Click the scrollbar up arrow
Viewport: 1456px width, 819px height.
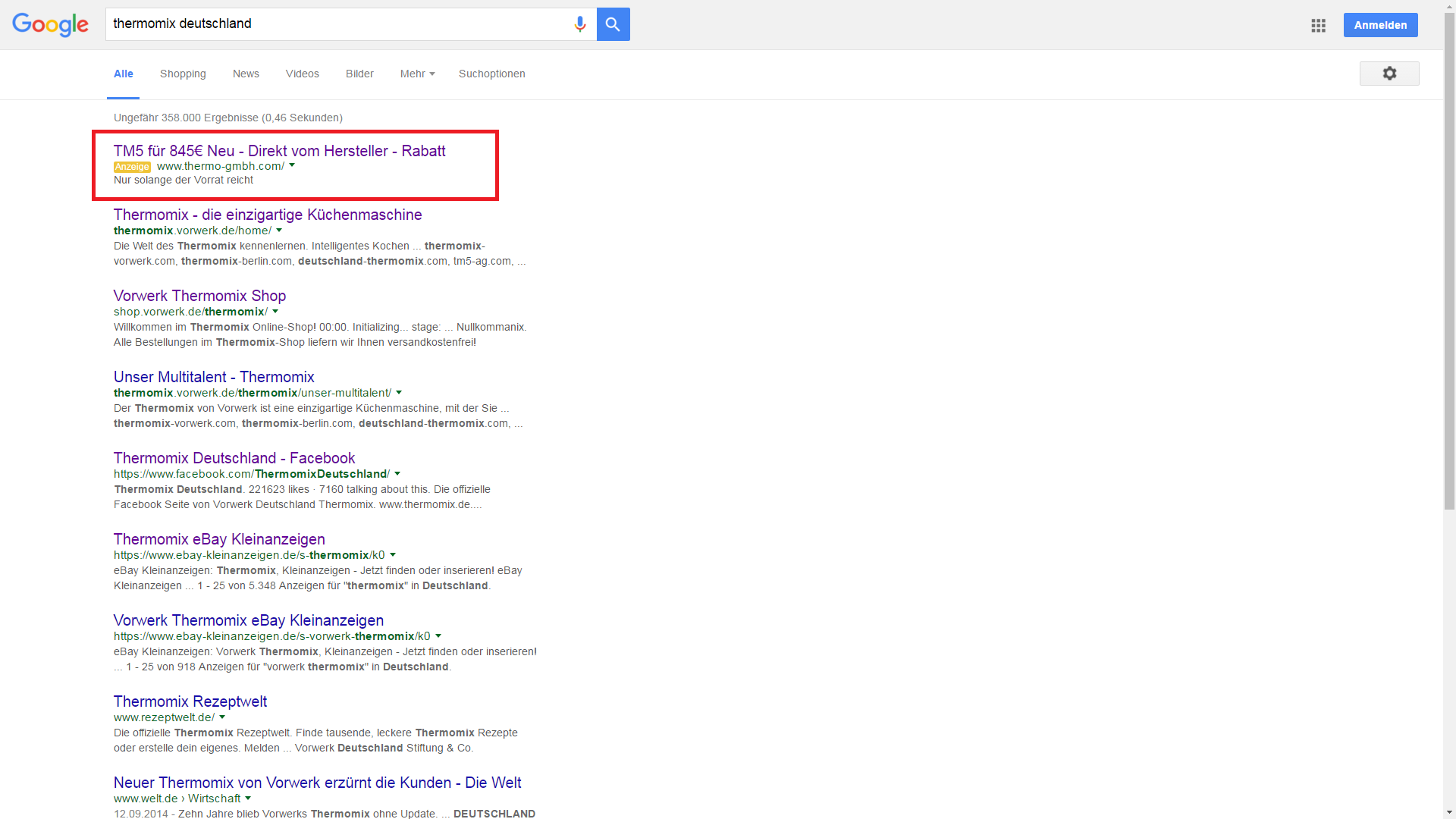click(x=1449, y=6)
